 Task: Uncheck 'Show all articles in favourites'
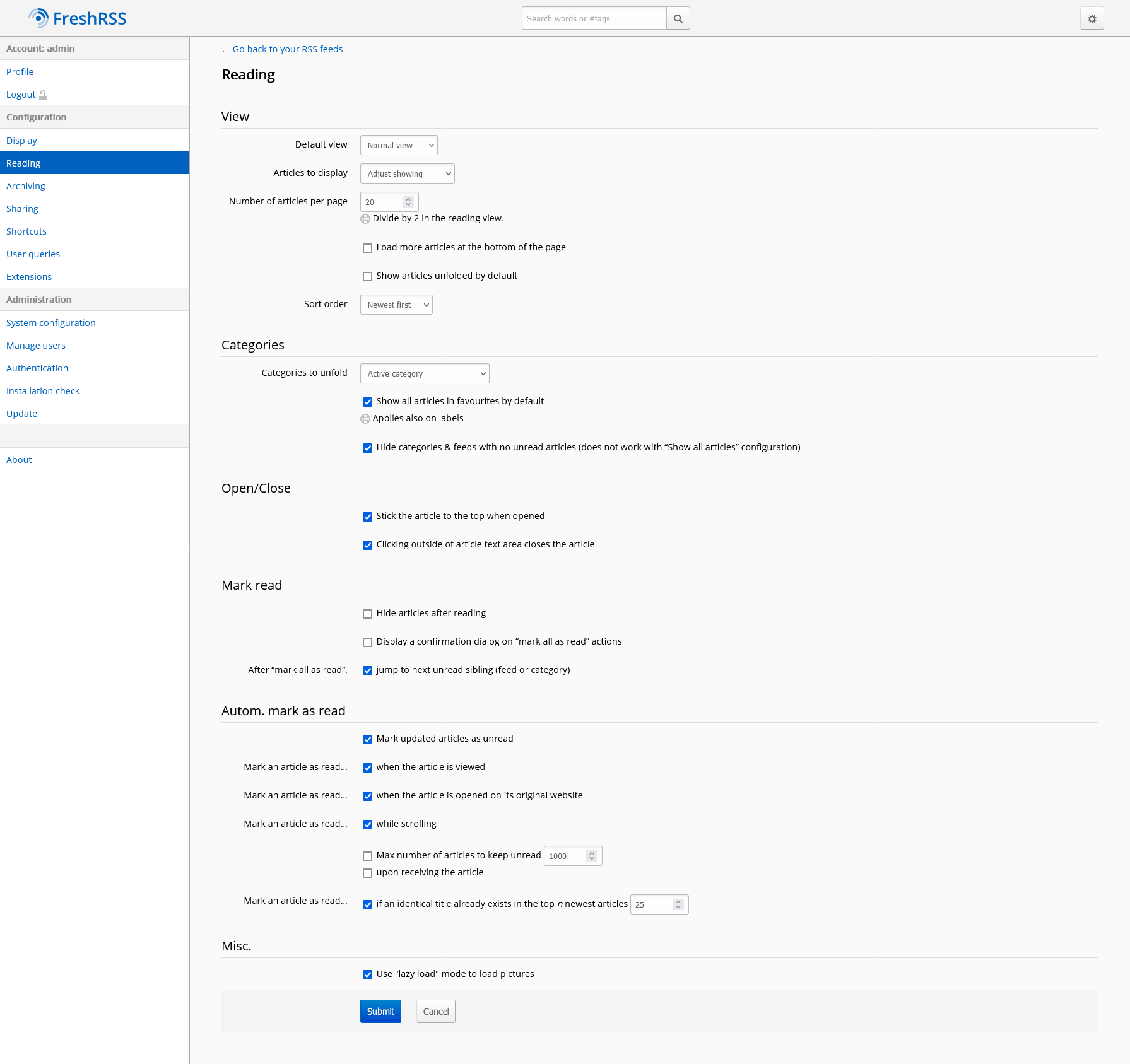[x=367, y=402]
